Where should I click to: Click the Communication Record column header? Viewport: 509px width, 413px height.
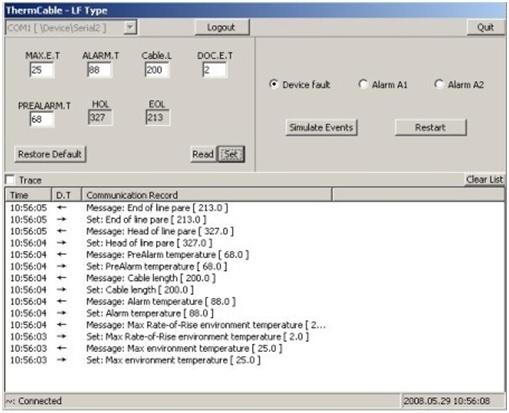(x=207, y=195)
